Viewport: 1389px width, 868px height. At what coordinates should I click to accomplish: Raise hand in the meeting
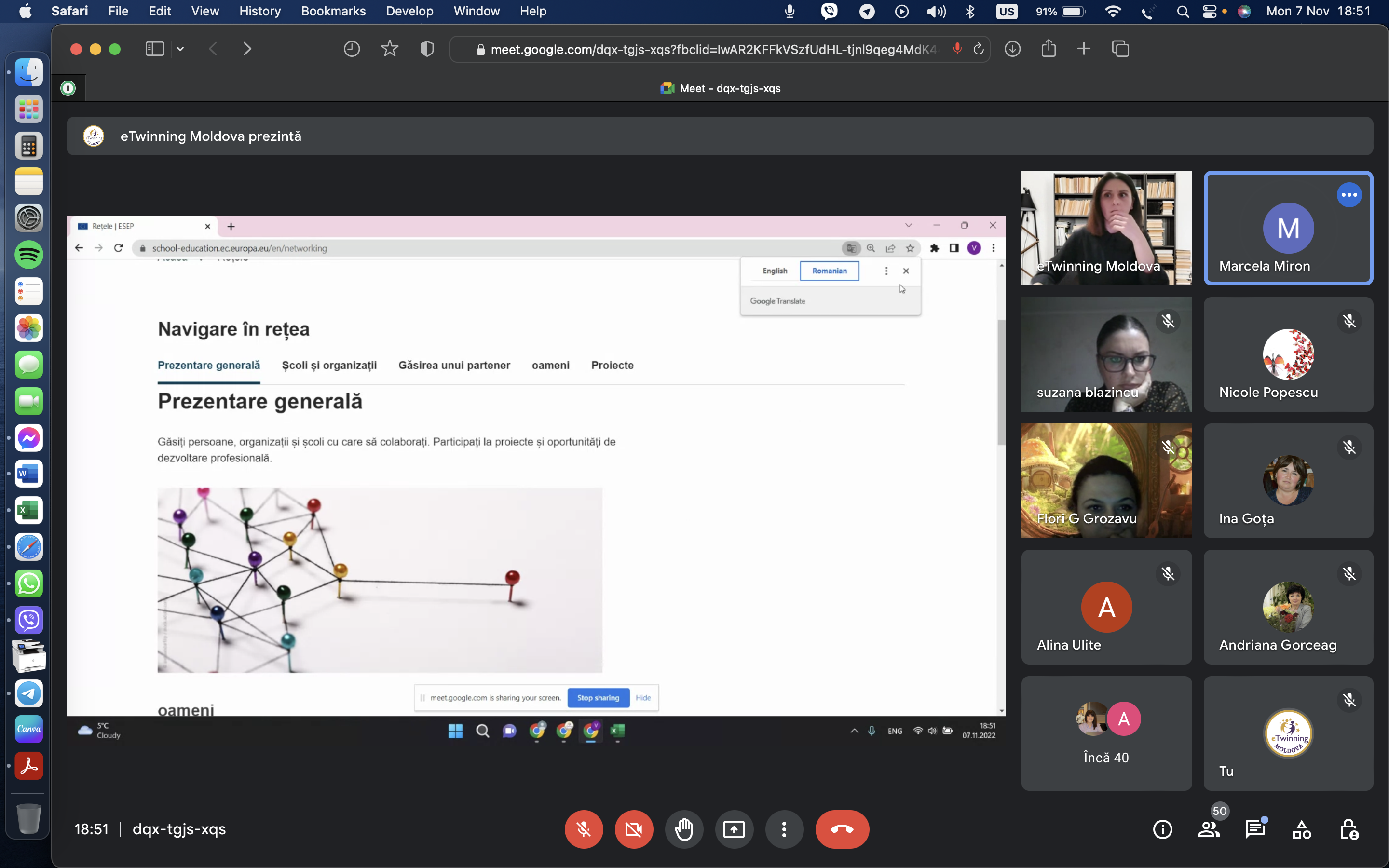(x=683, y=829)
